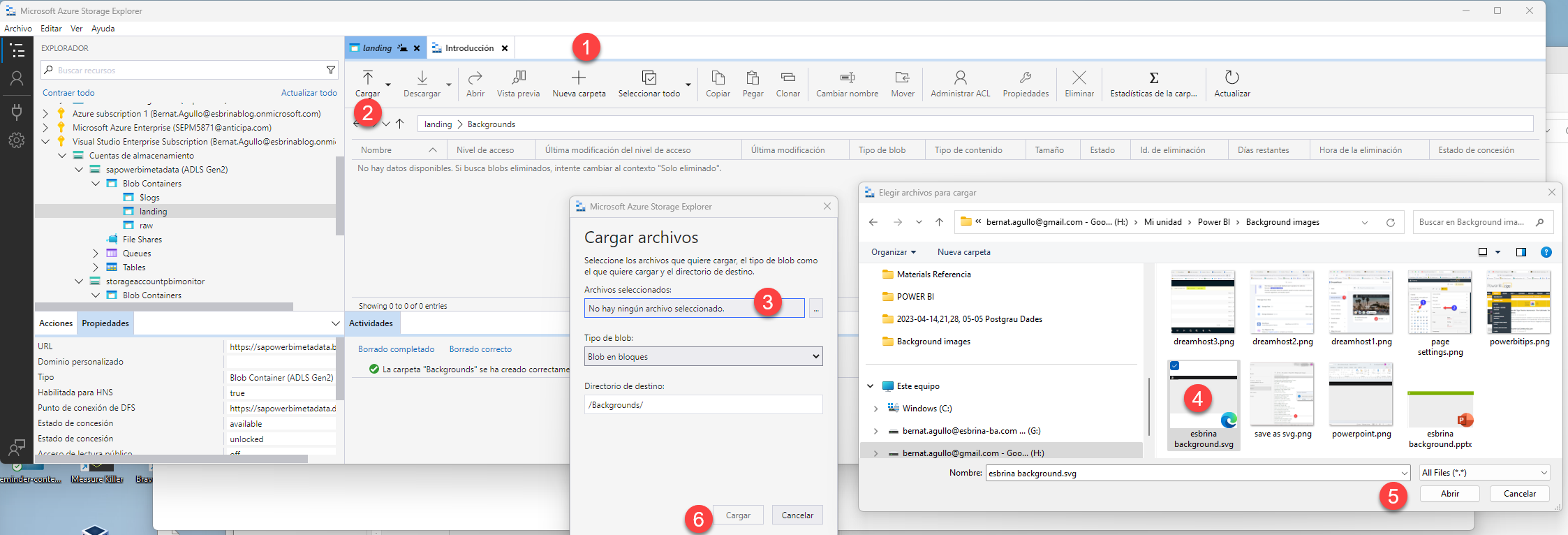The image size is (1568, 535).
Task: Click the Actualizar refresh icon
Action: pos(1232,78)
